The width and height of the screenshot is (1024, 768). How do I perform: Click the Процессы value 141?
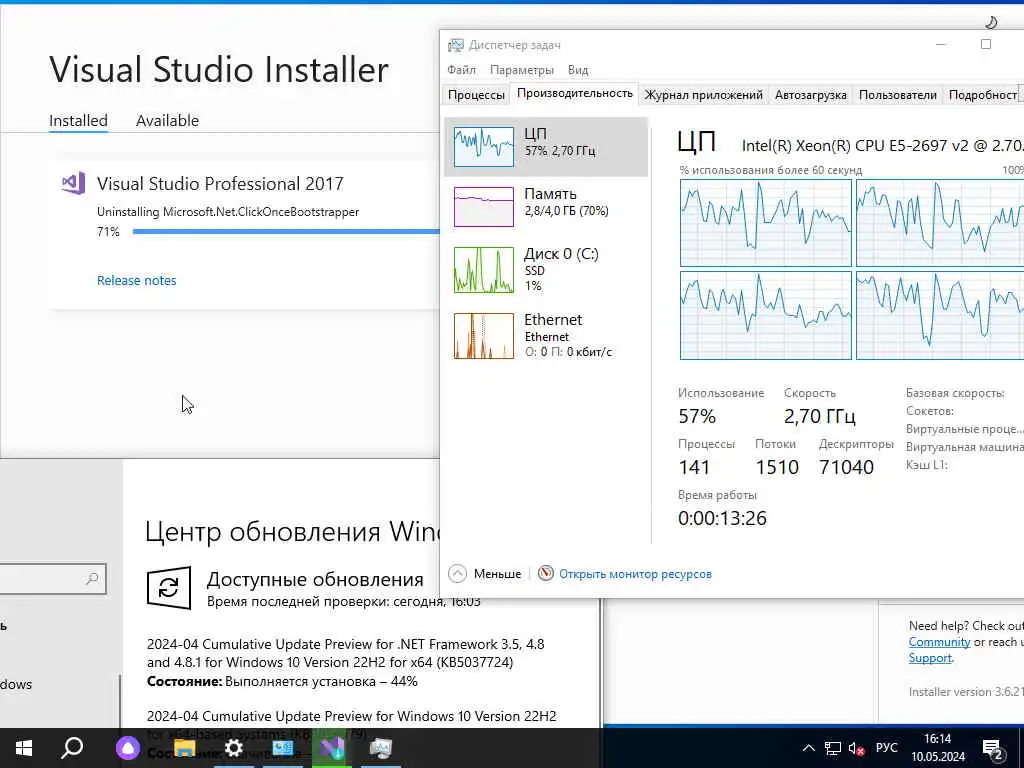[x=694, y=467]
